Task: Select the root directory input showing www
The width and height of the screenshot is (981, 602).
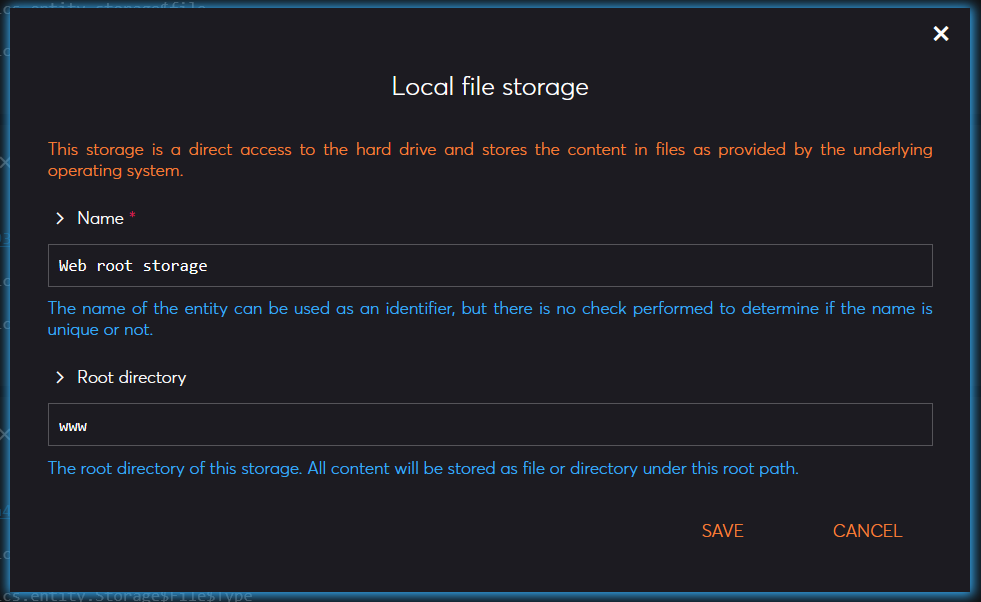Action: click(x=490, y=425)
